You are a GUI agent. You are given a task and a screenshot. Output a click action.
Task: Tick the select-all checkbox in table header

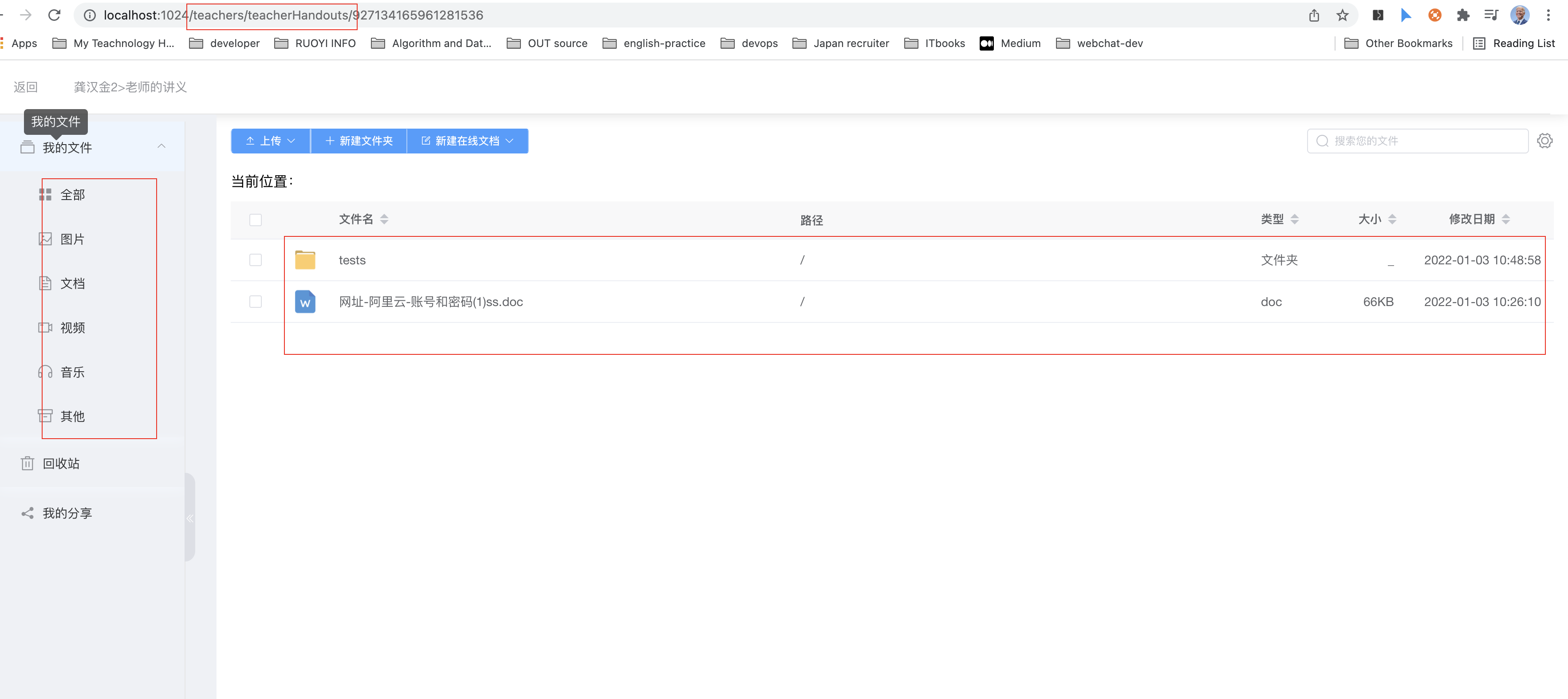(x=256, y=220)
